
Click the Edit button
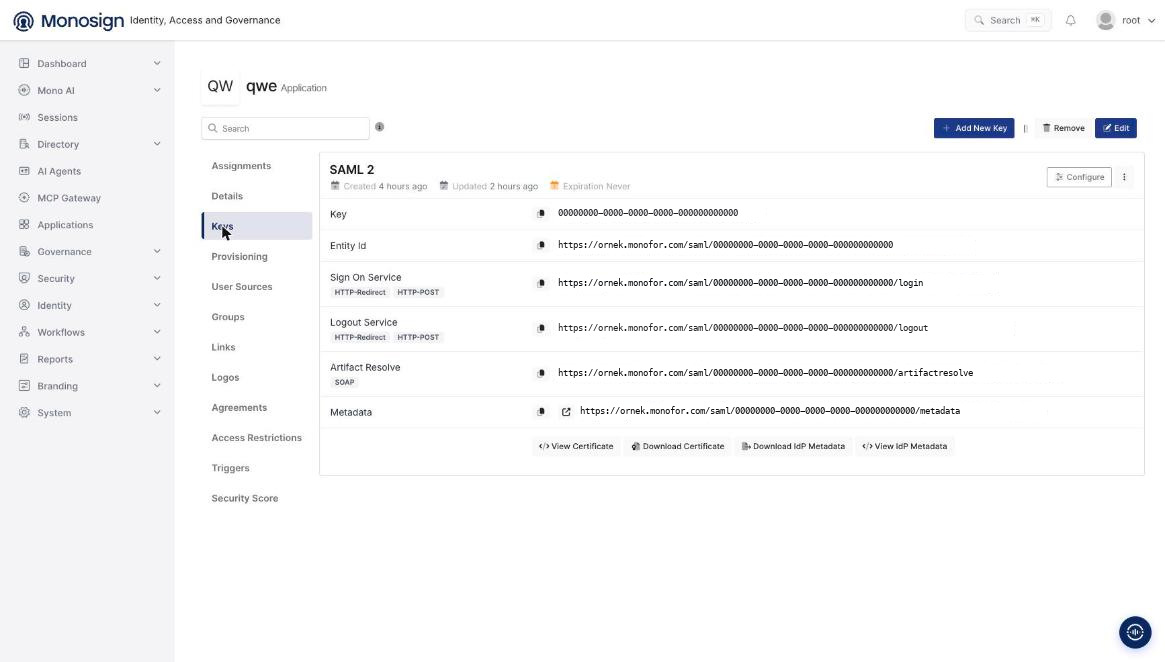pyautogui.click(x=1116, y=128)
